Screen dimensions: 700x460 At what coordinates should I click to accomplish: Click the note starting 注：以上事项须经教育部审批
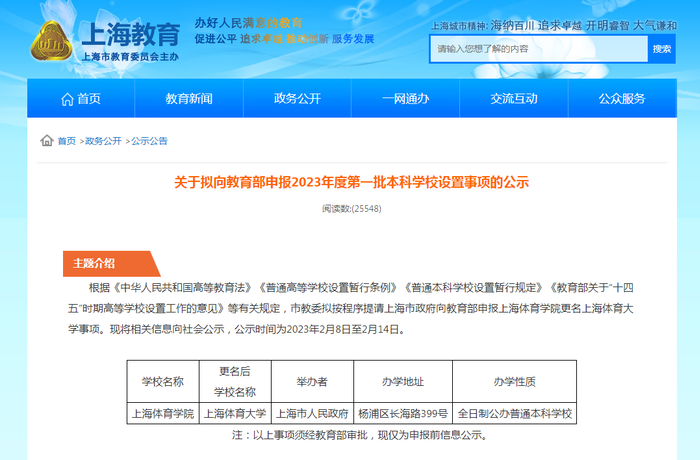click(360, 435)
